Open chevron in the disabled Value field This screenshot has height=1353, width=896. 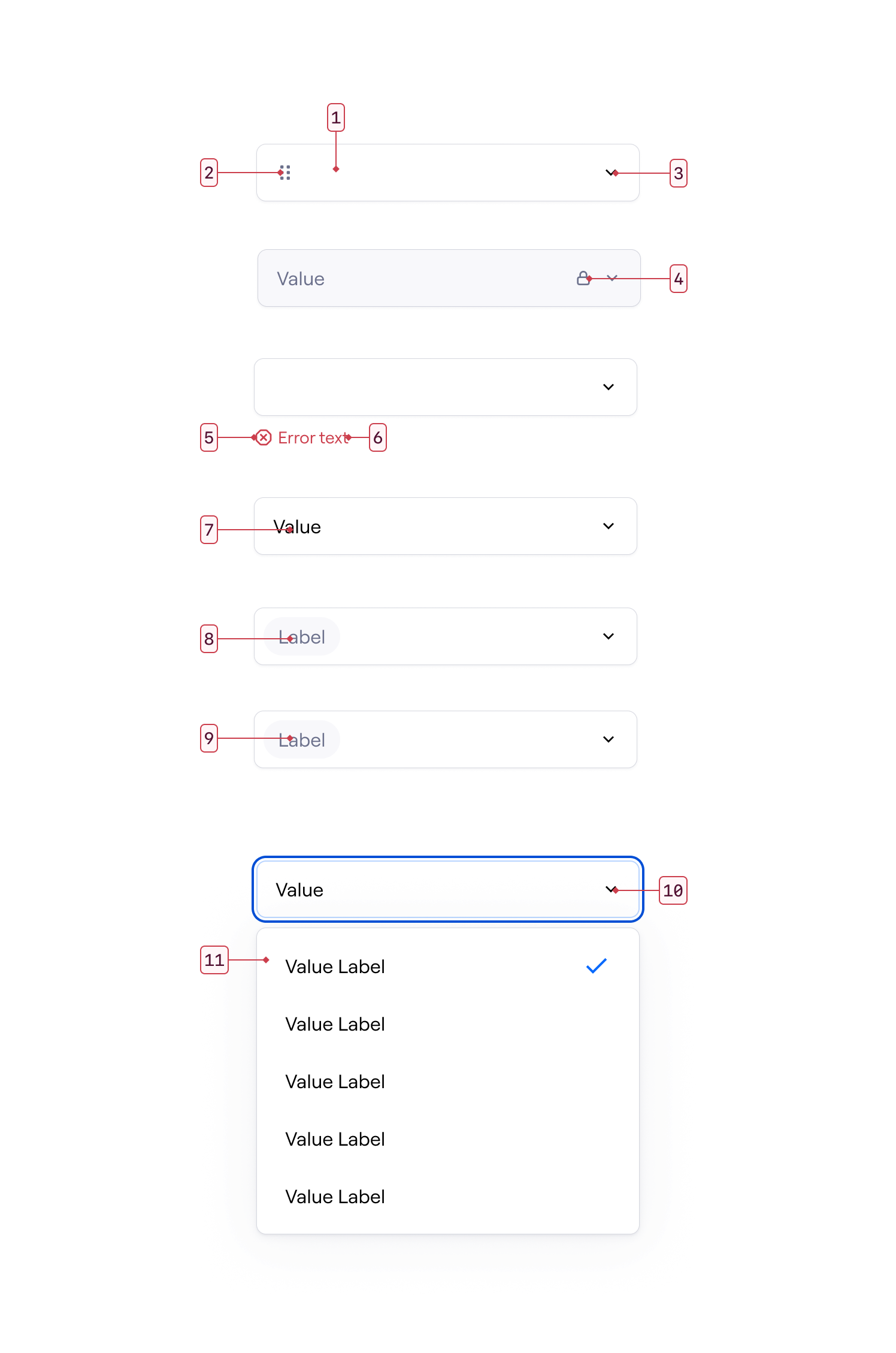coord(612,278)
